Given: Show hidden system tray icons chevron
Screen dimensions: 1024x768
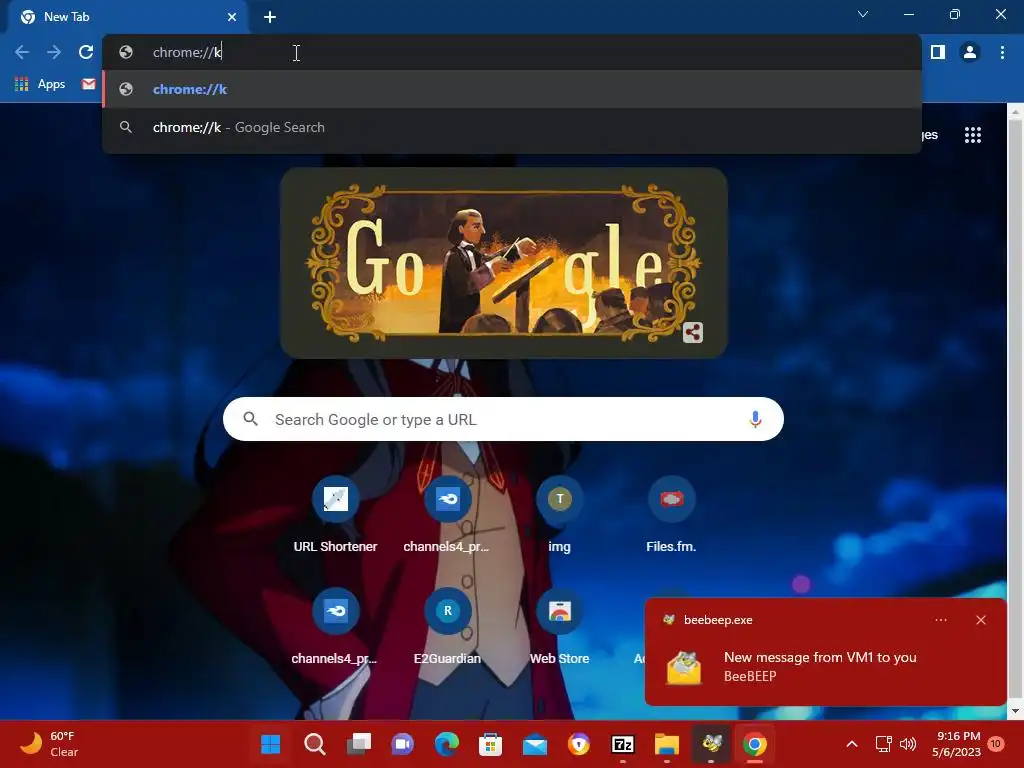Looking at the screenshot, I should pos(852,744).
